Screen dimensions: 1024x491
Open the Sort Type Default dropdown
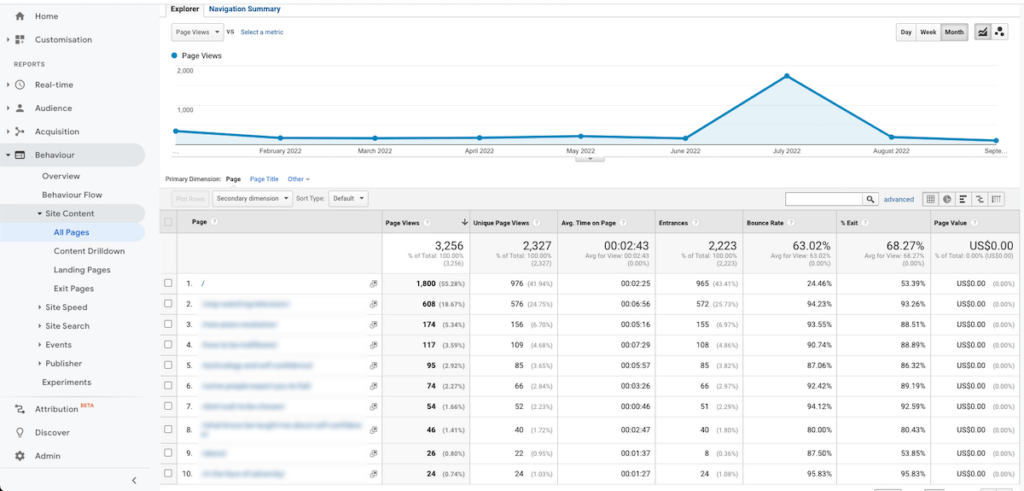click(348, 198)
